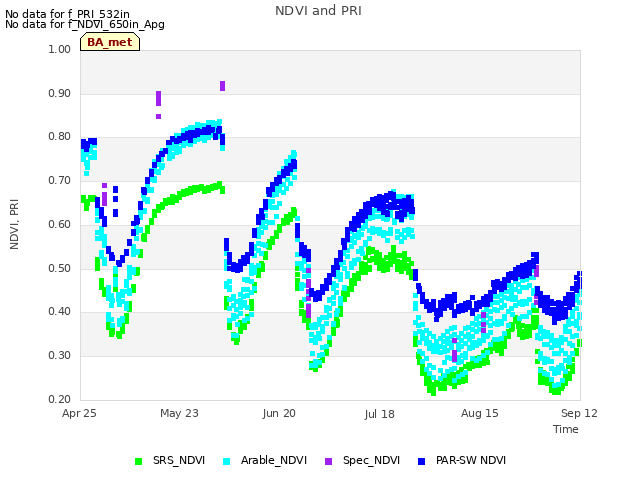Select the Spec_NDVI legend label

point(371,460)
